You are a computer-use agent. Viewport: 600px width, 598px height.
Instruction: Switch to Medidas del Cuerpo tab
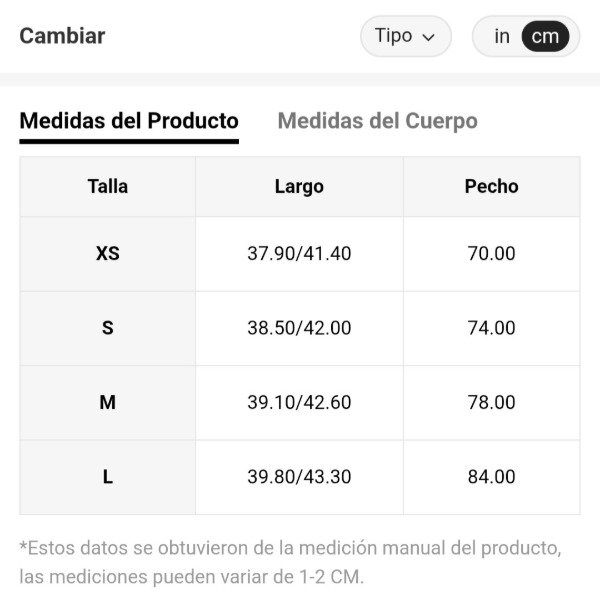377,121
